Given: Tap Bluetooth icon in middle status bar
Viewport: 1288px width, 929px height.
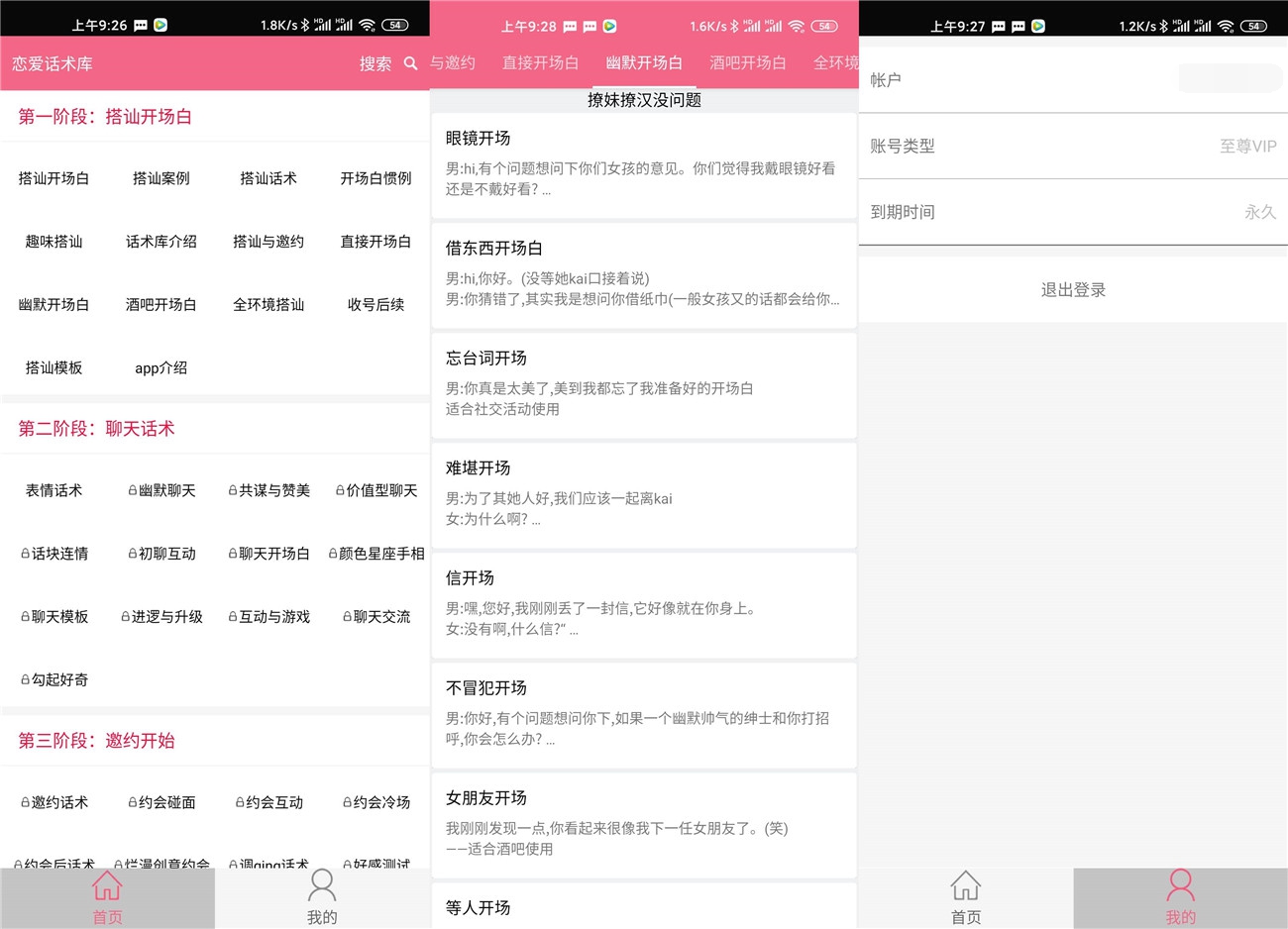Looking at the screenshot, I should (x=734, y=26).
